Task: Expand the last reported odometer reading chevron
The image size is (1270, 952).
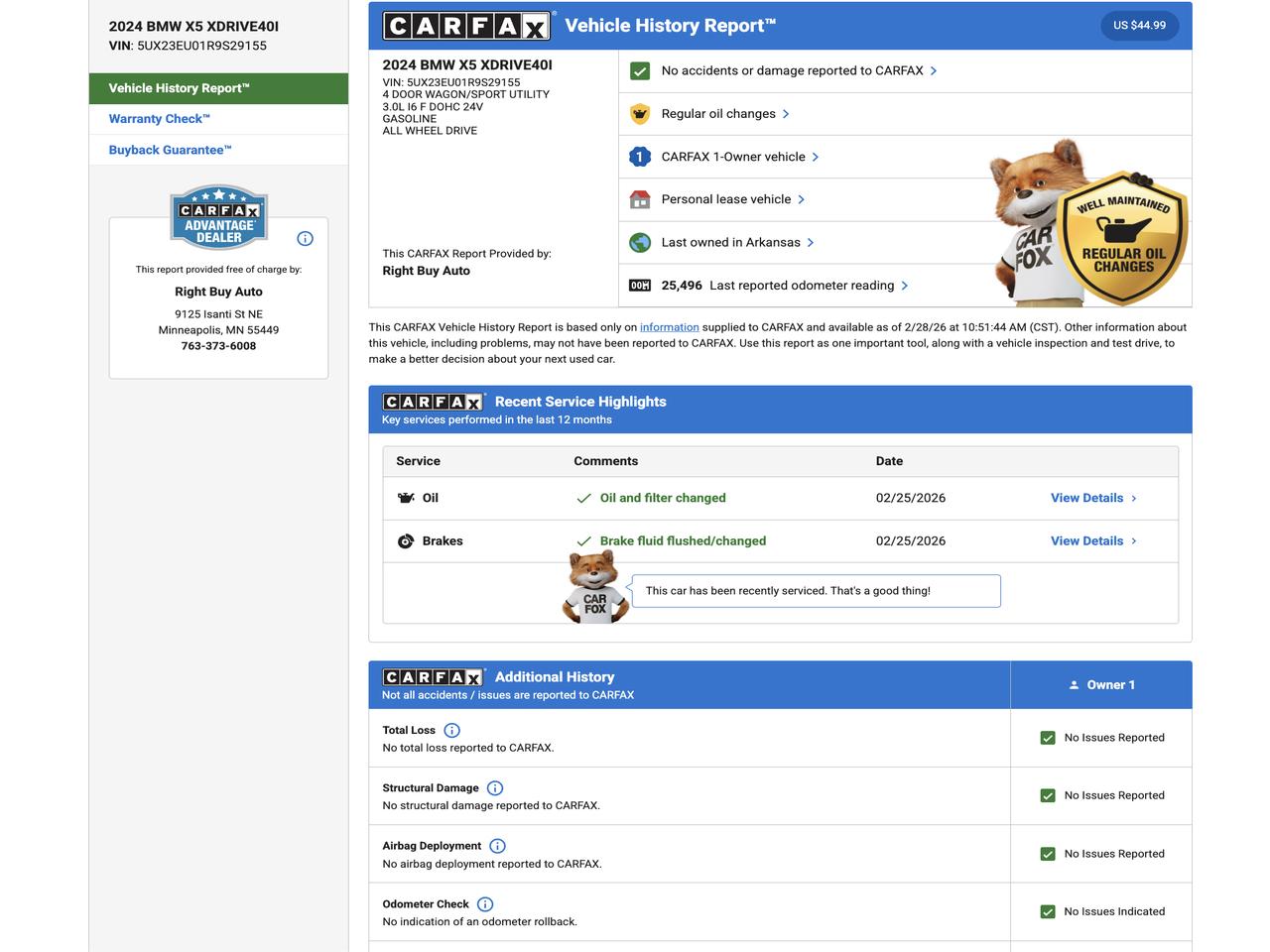Action: (904, 286)
